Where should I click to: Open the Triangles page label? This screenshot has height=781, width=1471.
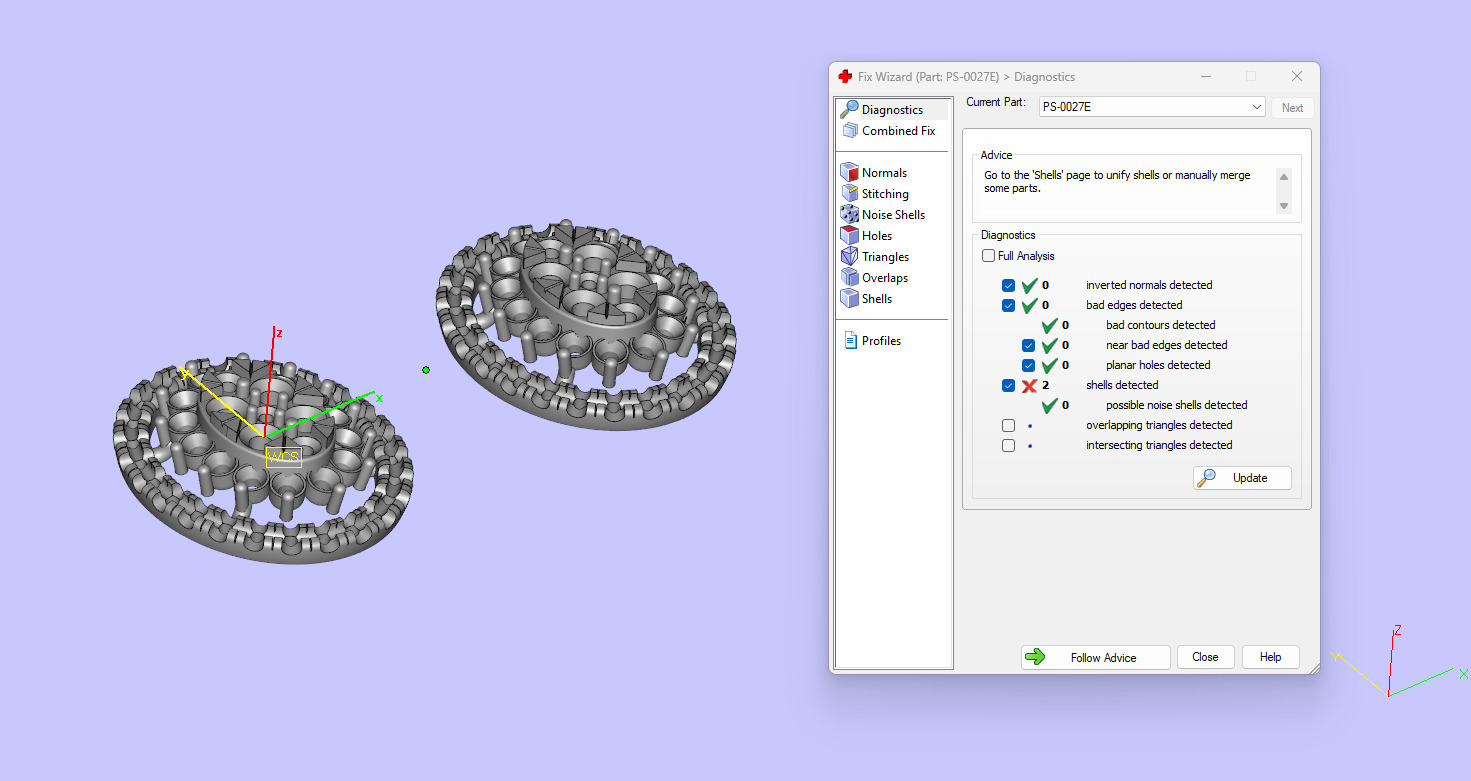[885, 256]
